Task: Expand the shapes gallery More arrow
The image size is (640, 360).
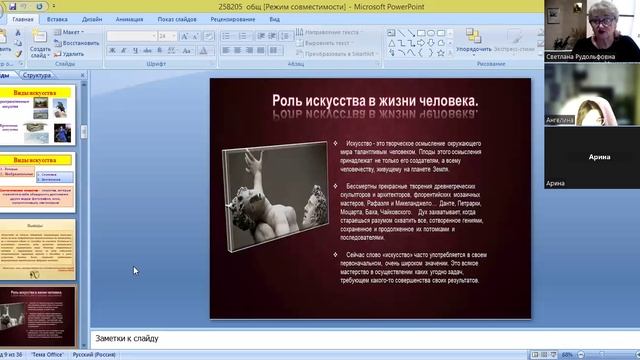Action: pos(450,53)
